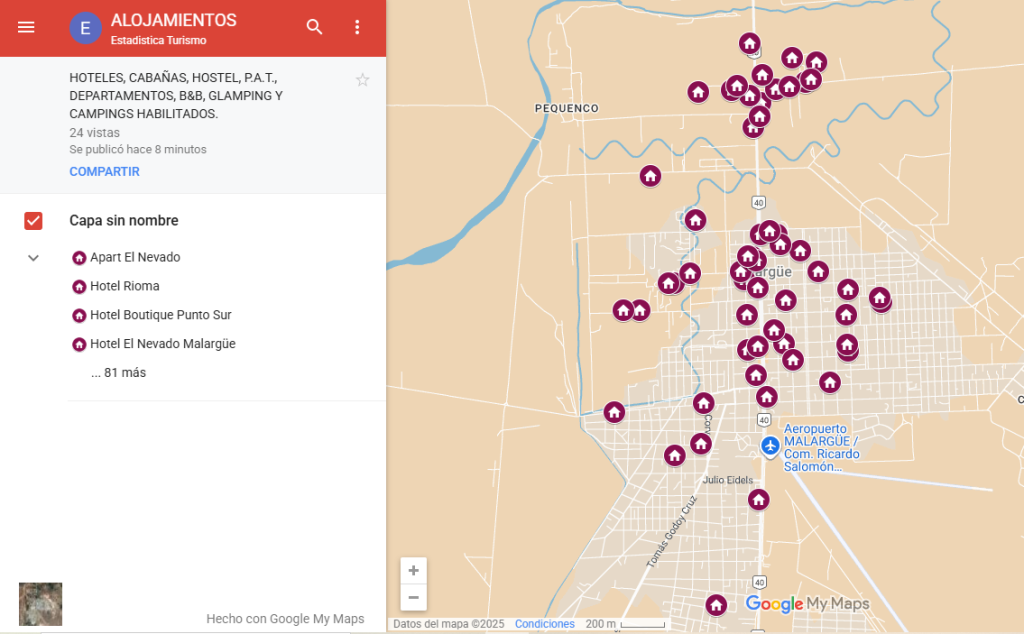Click the lodging marker near Pequenco label

[650, 176]
